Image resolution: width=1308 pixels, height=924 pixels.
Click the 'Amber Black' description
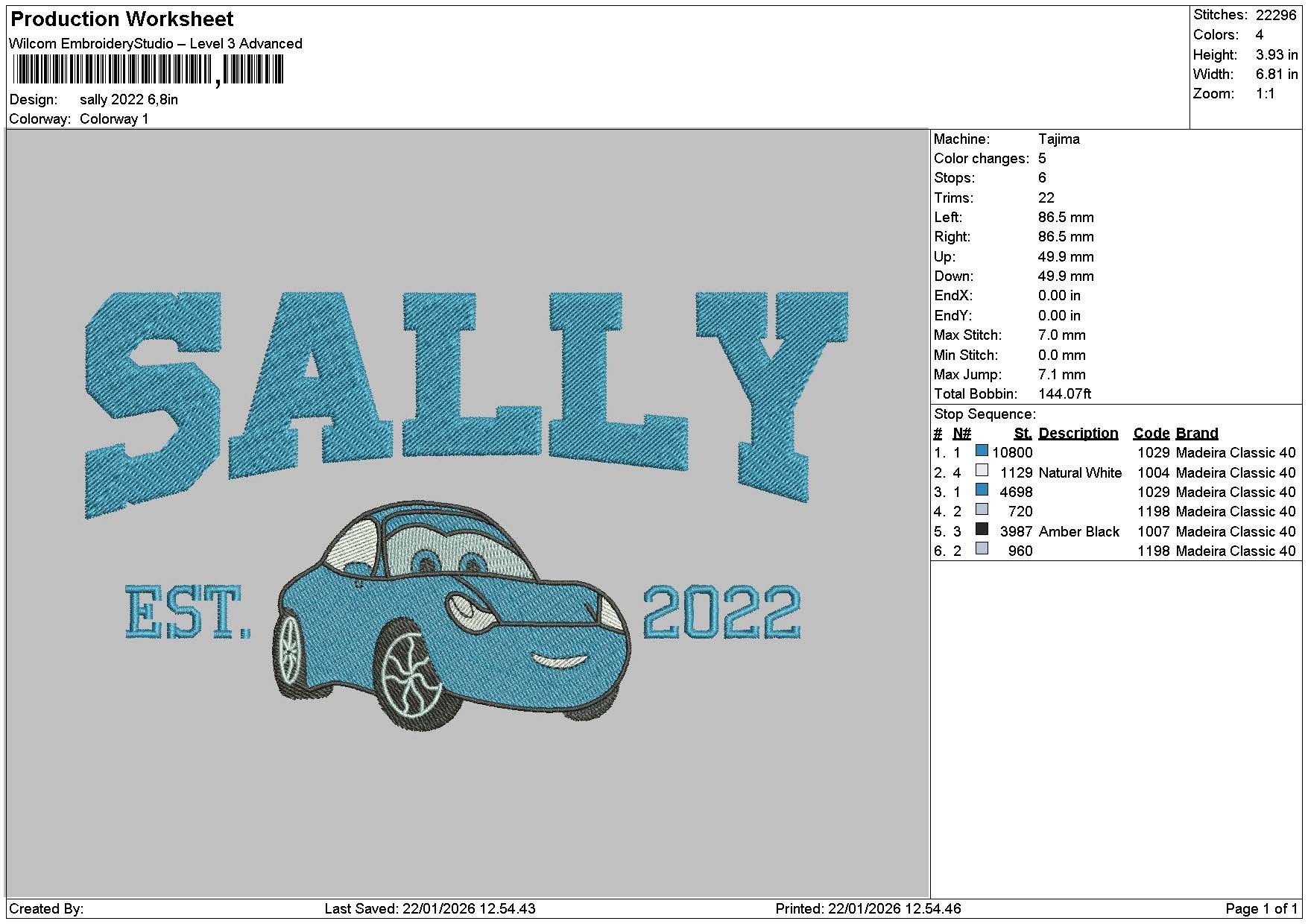pos(1079,532)
